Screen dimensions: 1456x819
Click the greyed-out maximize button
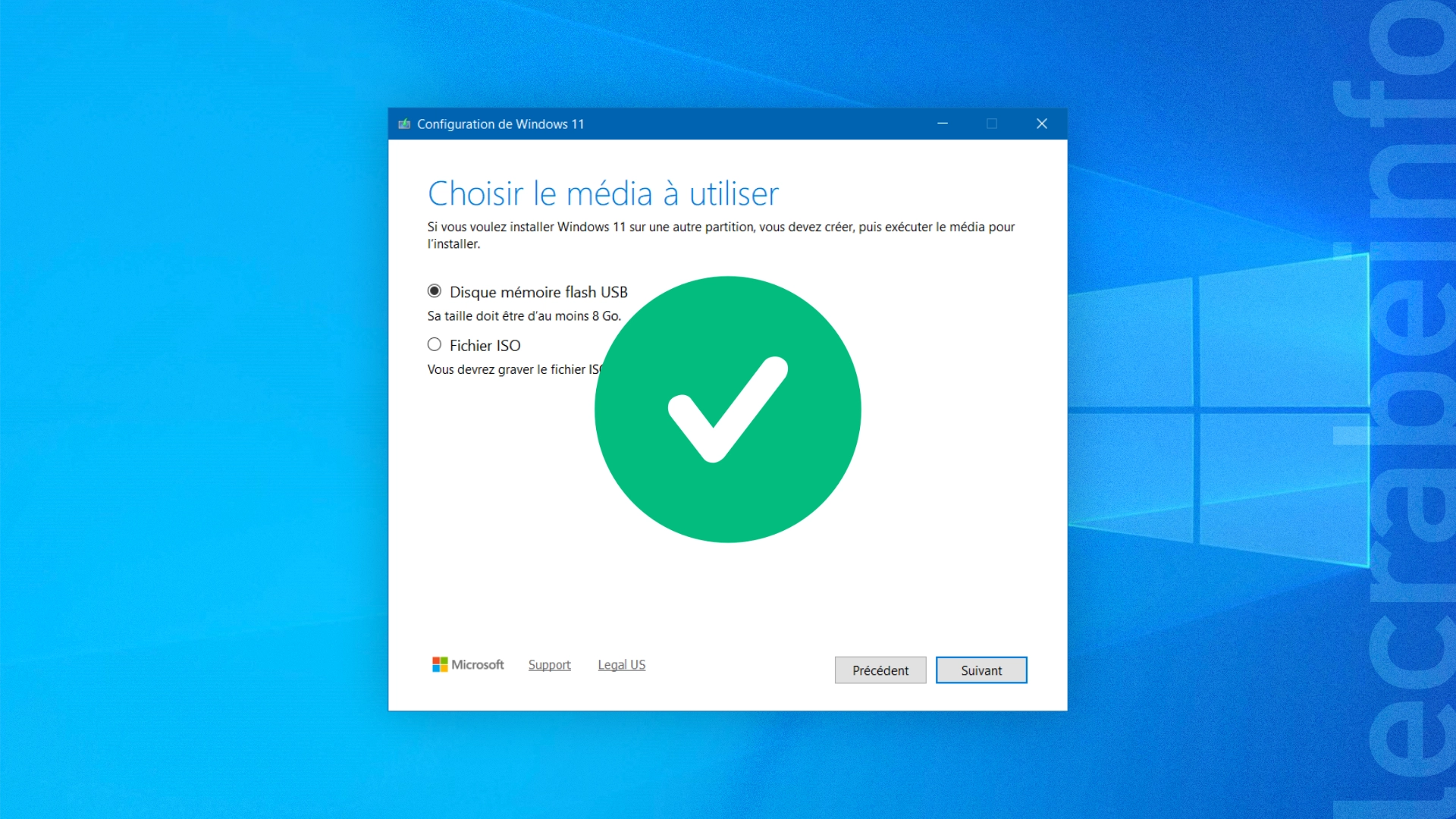point(992,124)
